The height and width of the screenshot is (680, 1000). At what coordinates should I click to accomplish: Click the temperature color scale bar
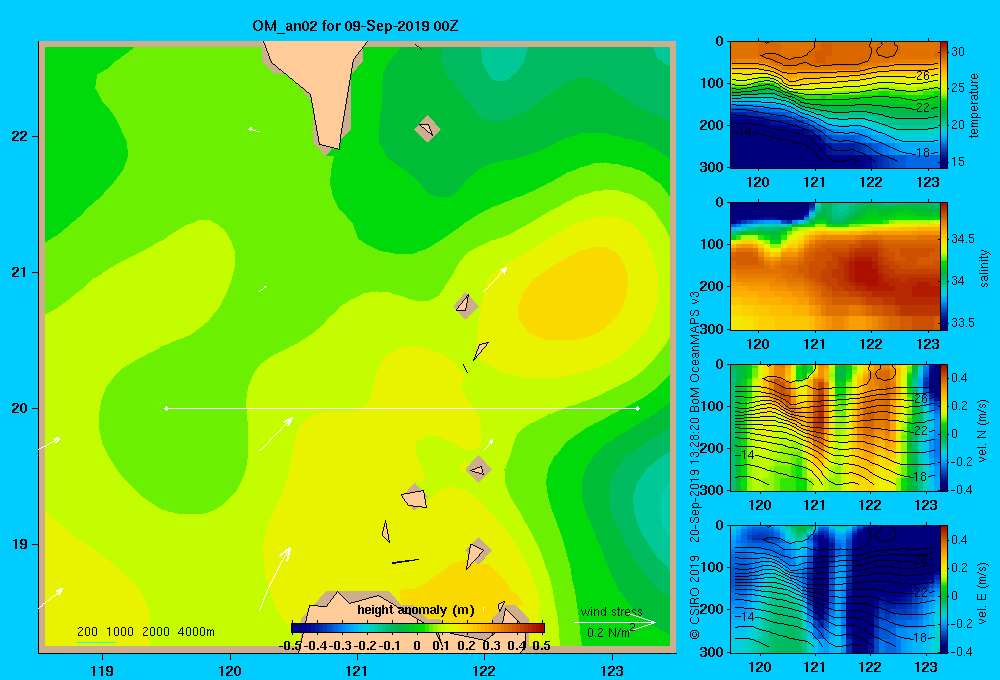click(944, 105)
